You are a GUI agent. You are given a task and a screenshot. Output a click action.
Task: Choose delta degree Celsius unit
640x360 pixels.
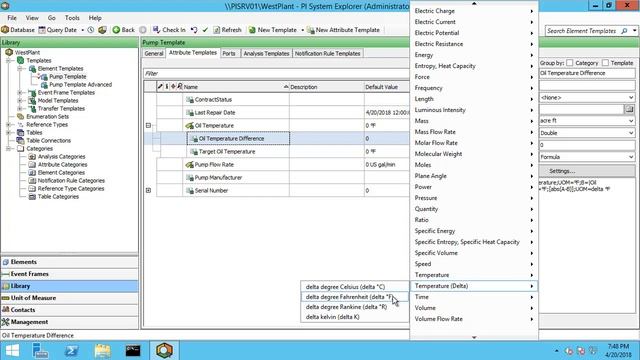click(x=354, y=287)
